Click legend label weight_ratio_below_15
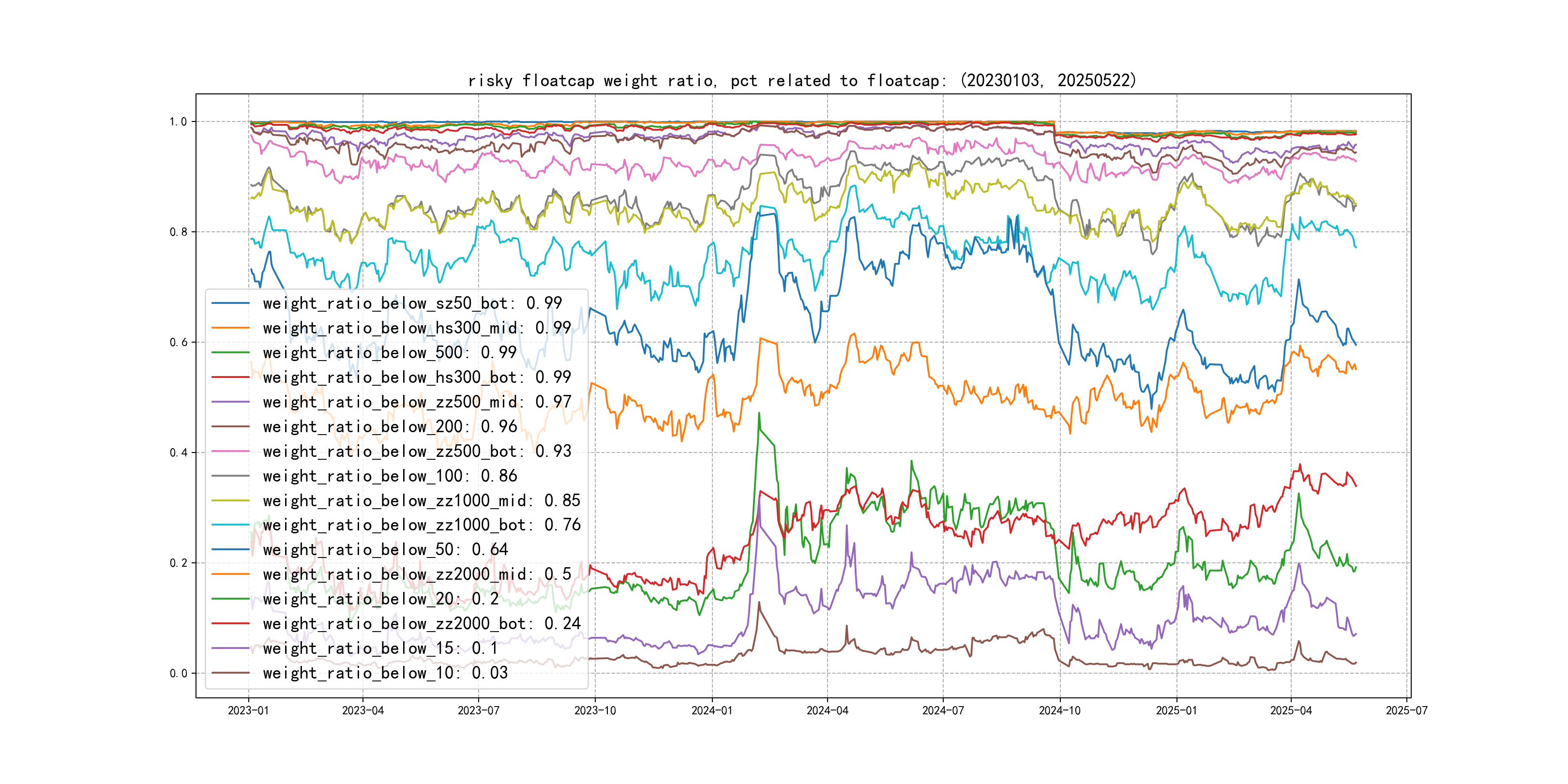The image size is (1568, 784). pyautogui.click(x=380, y=648)
